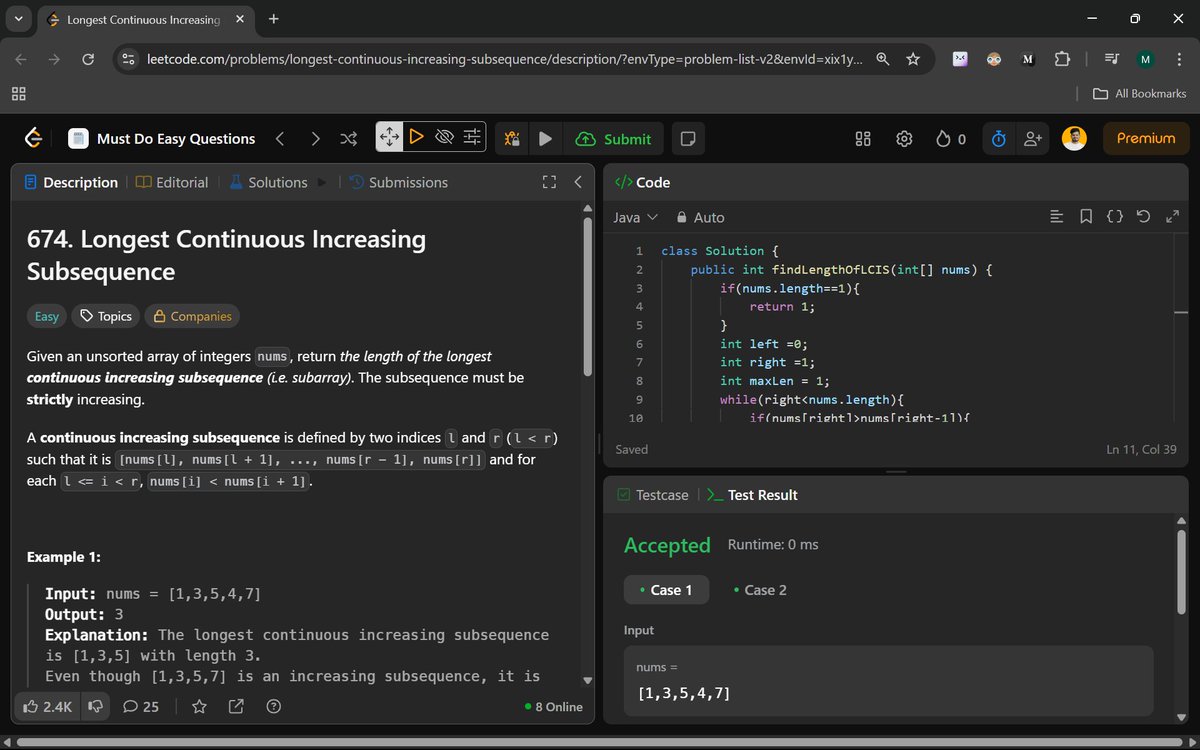Start the timer stopwatch icon
This screenshot has height=750, width=1200.
coord(998,139)
